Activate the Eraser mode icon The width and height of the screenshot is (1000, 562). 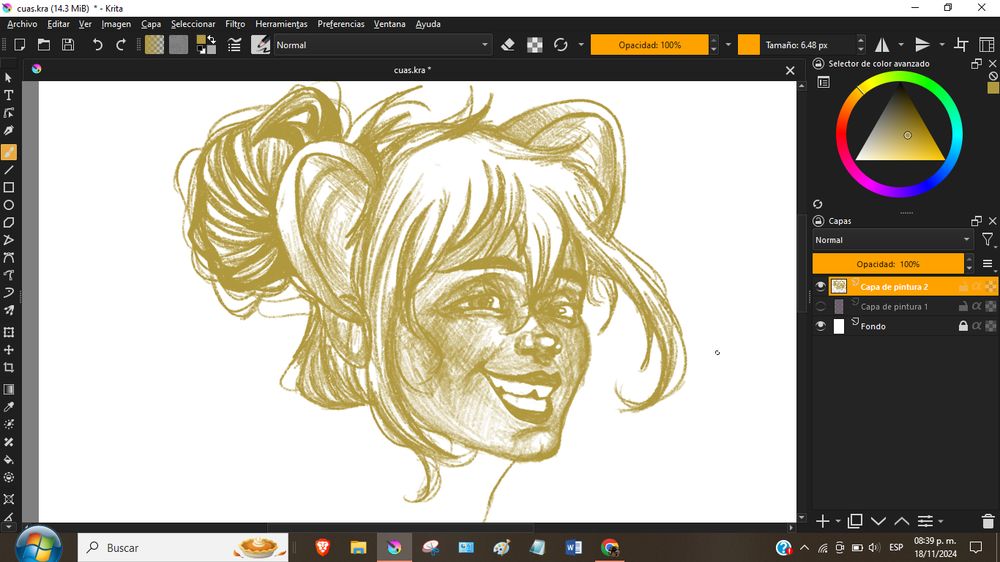[508, 45]
